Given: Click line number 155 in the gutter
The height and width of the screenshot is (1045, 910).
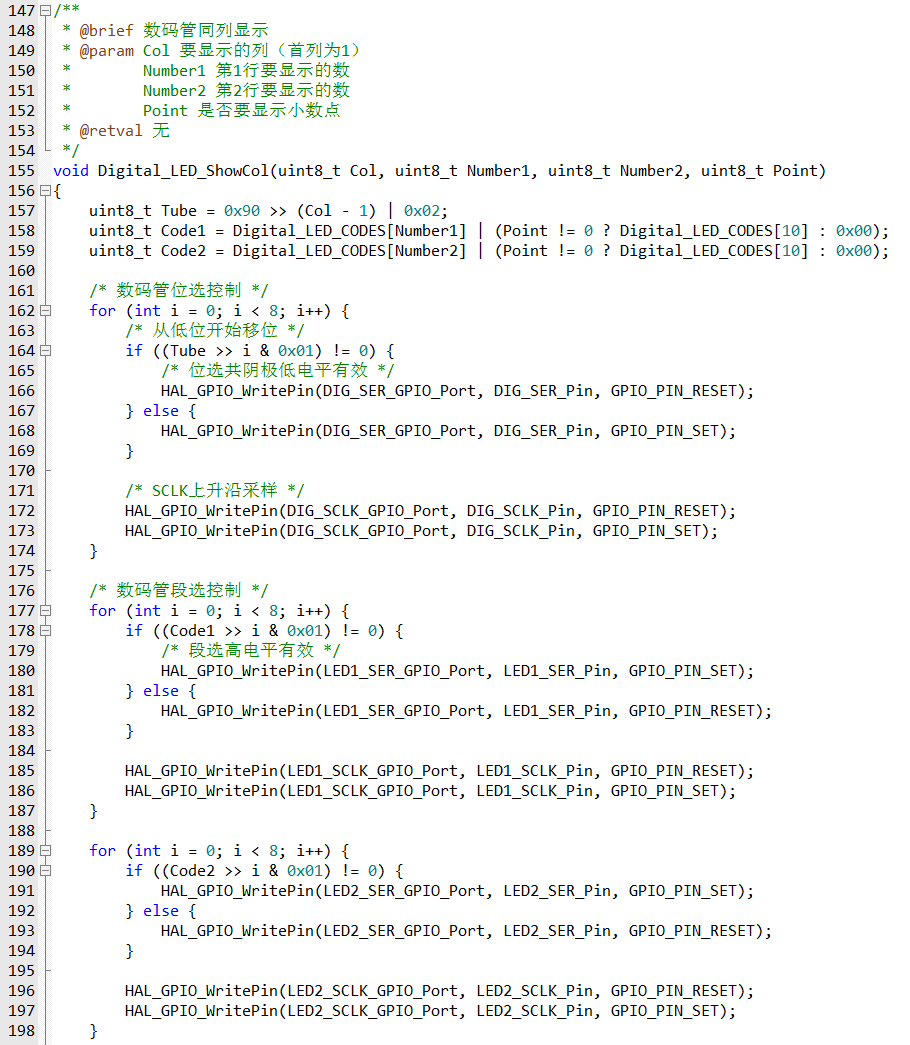Looking at the screenshot, I should coord(21,171).
